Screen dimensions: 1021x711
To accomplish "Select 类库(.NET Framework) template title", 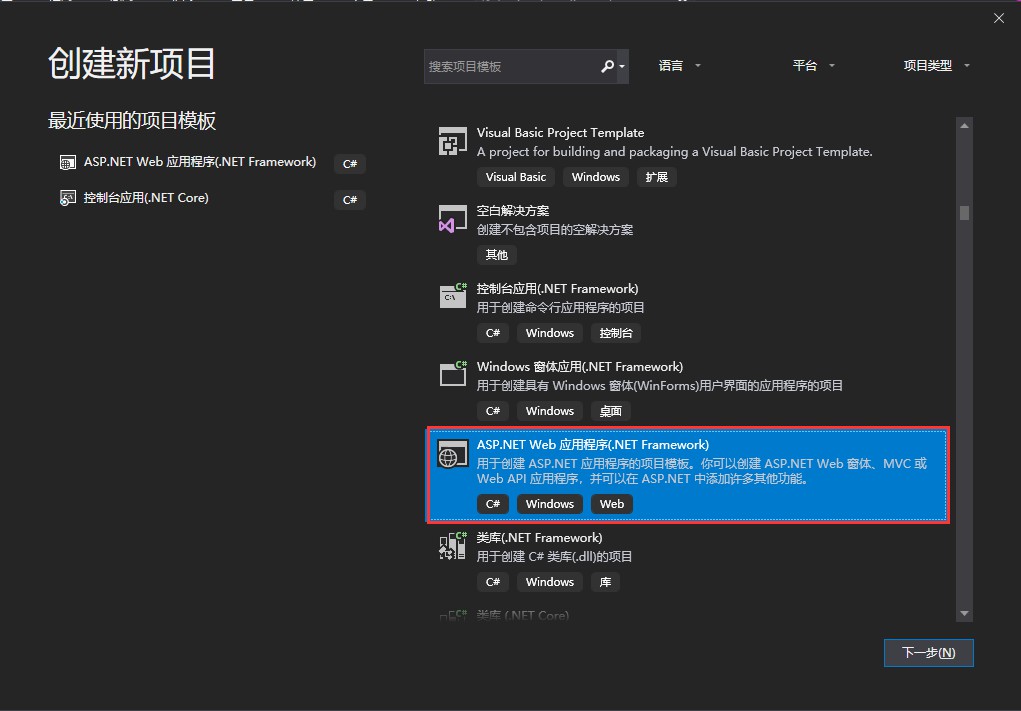I will coord(539,538).
